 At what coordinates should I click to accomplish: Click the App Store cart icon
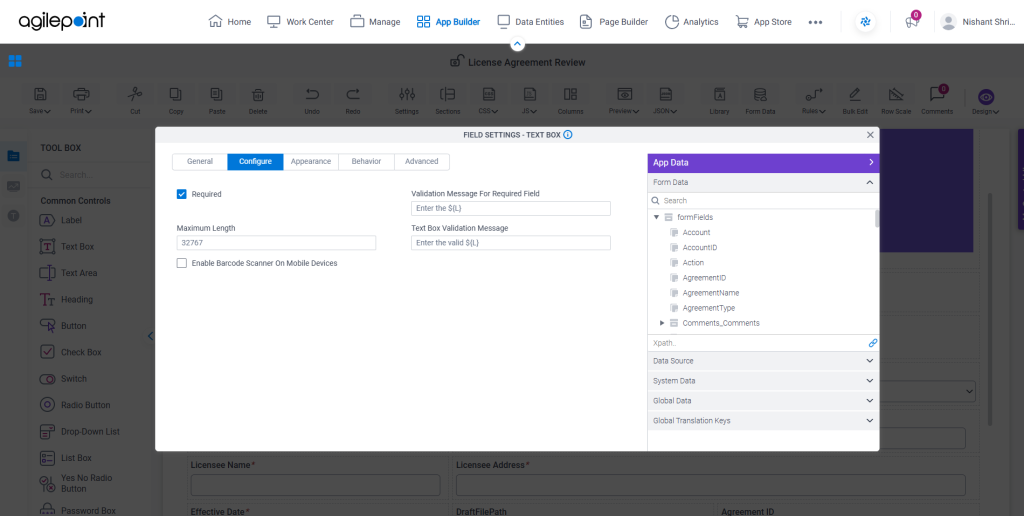point(741,22)
